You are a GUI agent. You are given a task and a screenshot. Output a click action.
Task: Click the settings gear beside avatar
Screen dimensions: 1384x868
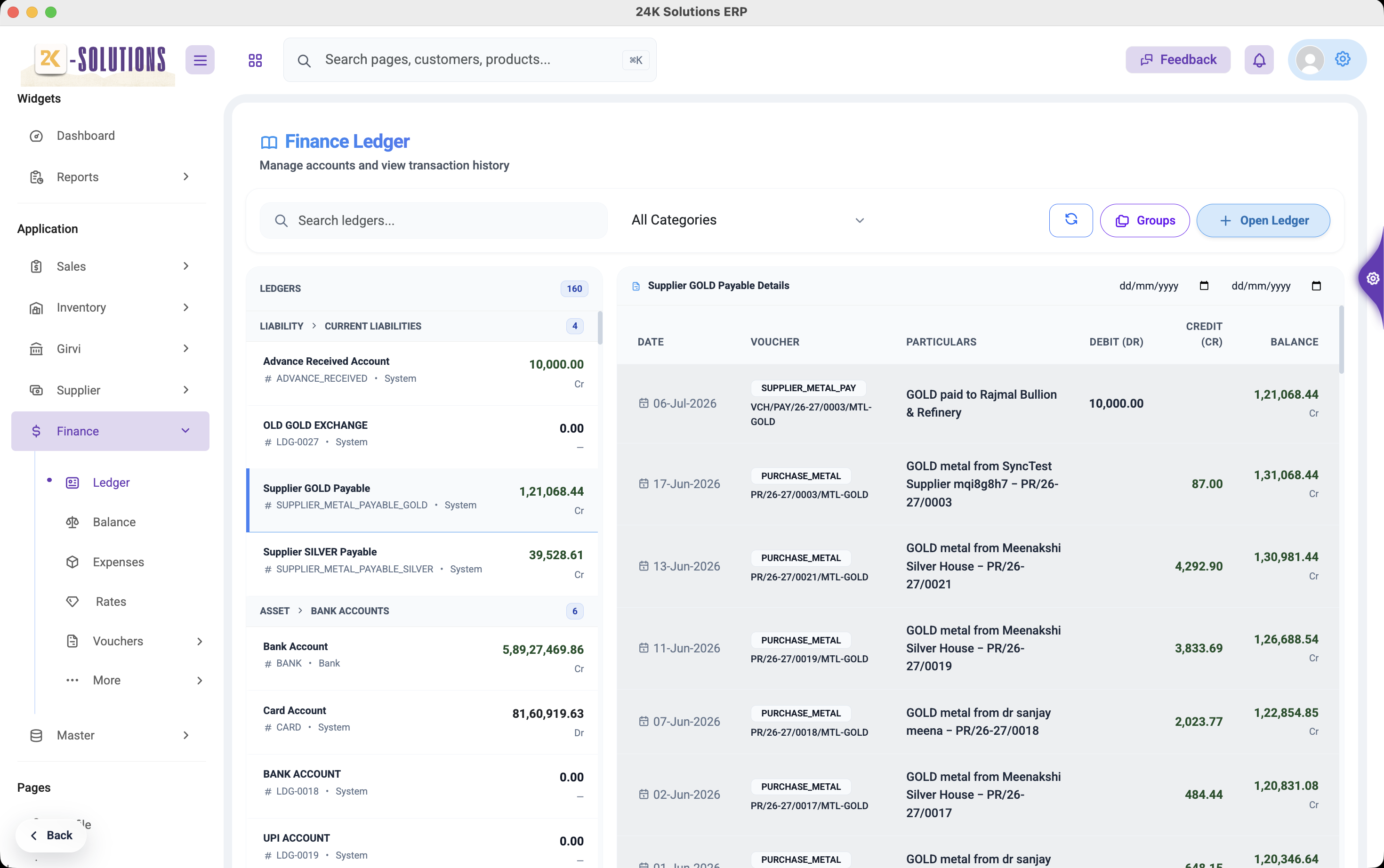click(1343, 58)
